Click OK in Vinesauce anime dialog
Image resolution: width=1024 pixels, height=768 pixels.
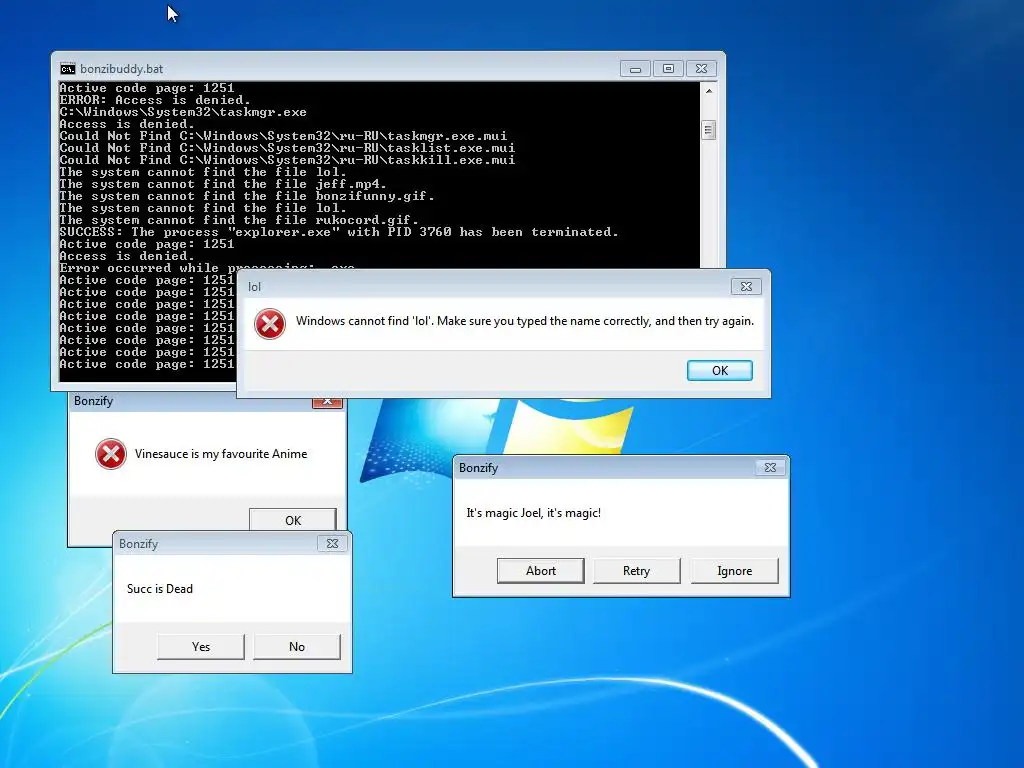click(293, 520)
